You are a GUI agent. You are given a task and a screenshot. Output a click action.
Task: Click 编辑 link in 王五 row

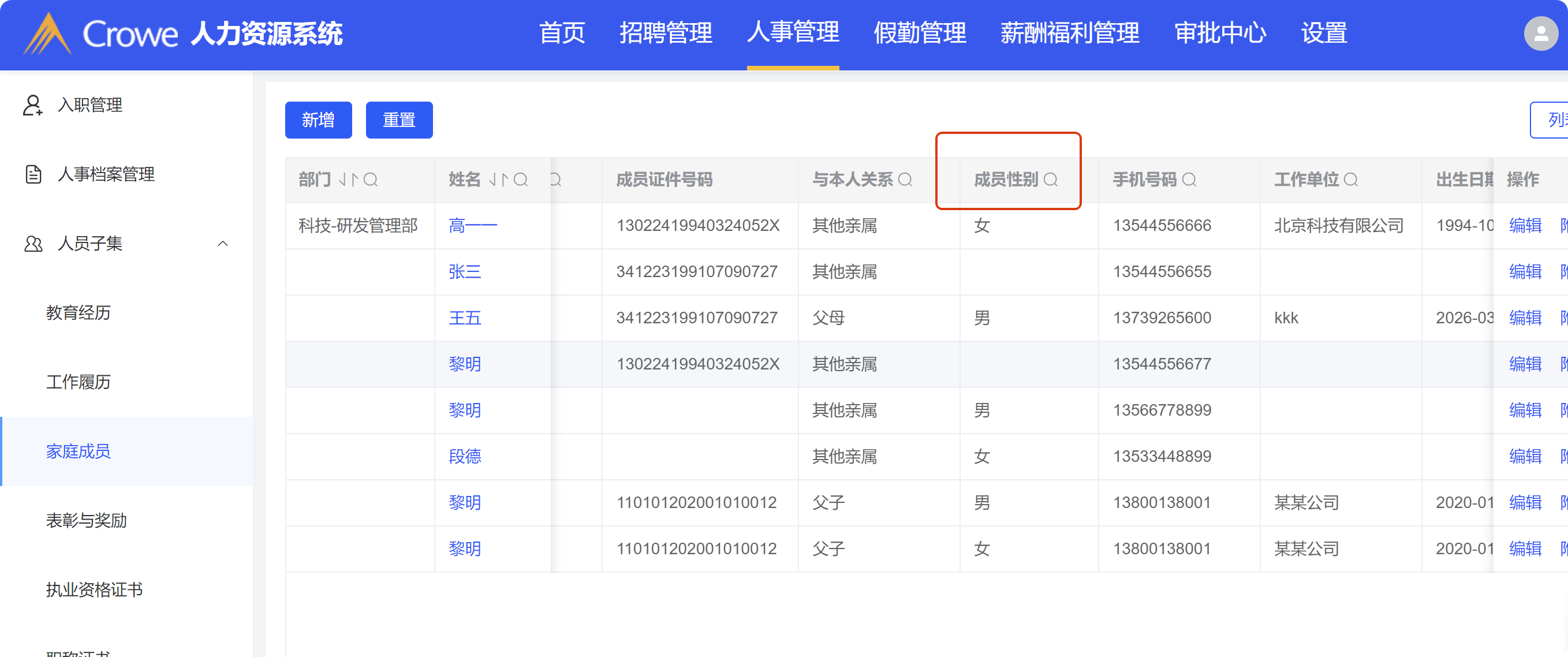coord(1525,318)
